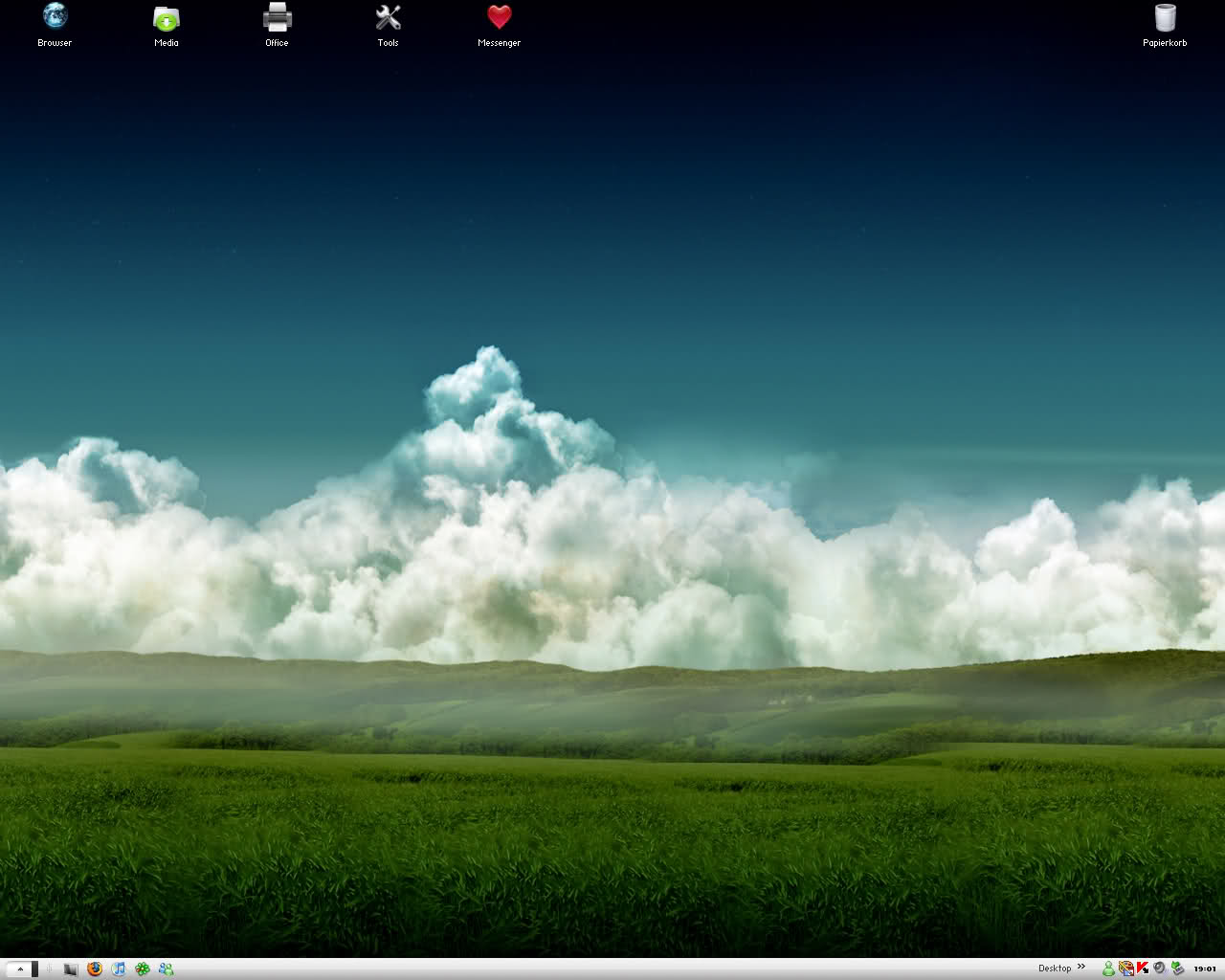The width and height of the screenshot is (1225, 980).
Task: Launch iTunes from quick launch
Action: click(118, 969)
